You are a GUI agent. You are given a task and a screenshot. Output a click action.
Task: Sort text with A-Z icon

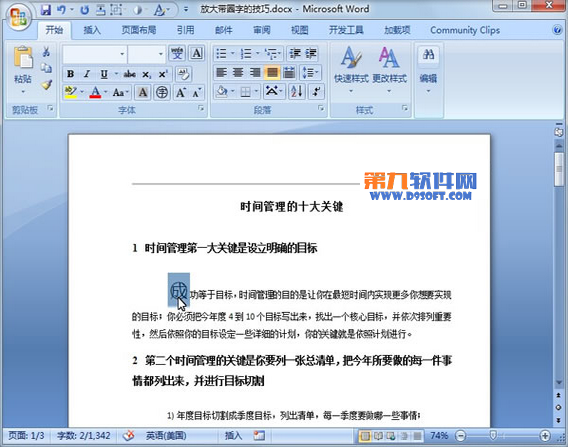click(x=296, y=92)
